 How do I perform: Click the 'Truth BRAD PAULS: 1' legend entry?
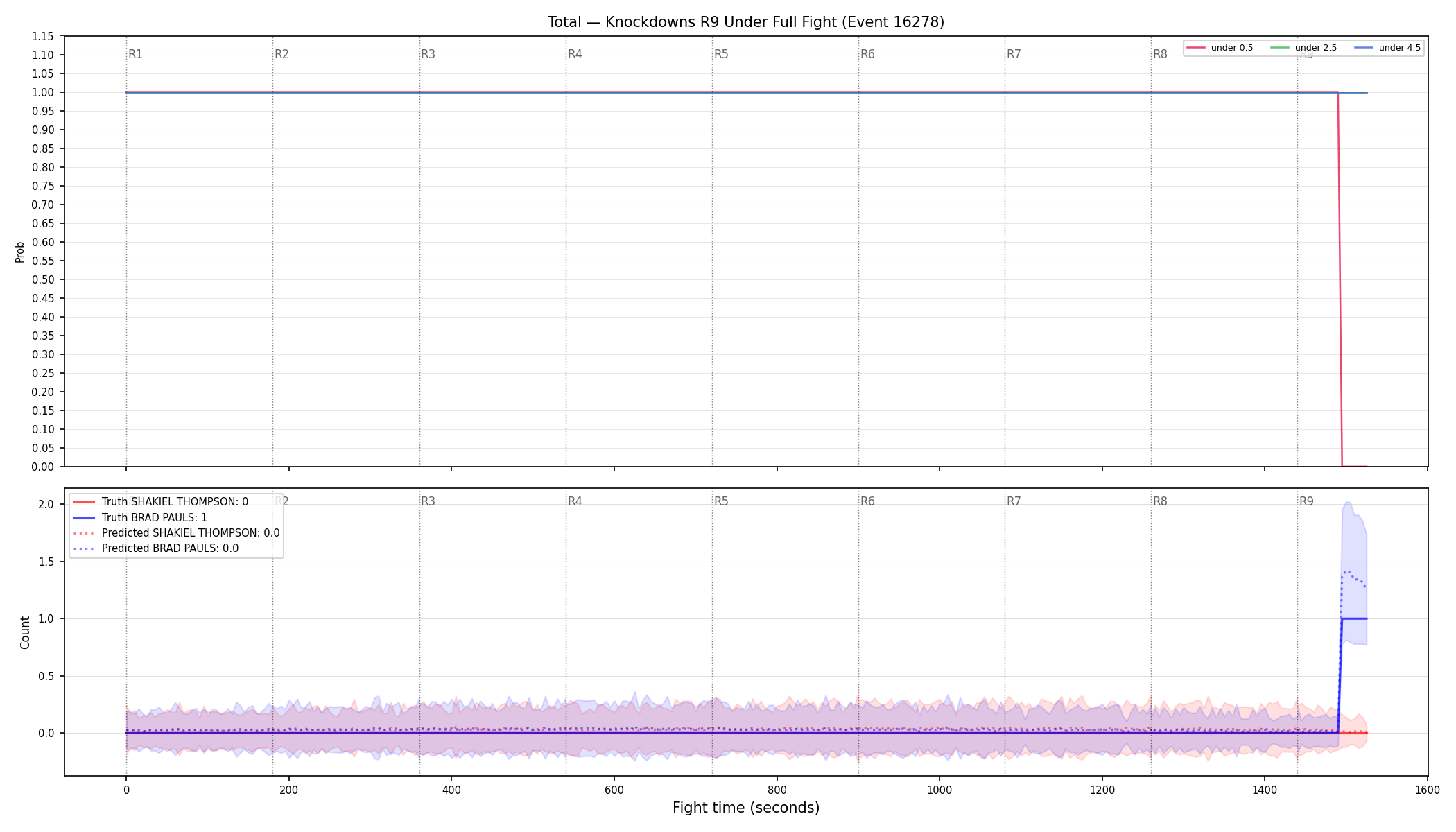point(140,518)
